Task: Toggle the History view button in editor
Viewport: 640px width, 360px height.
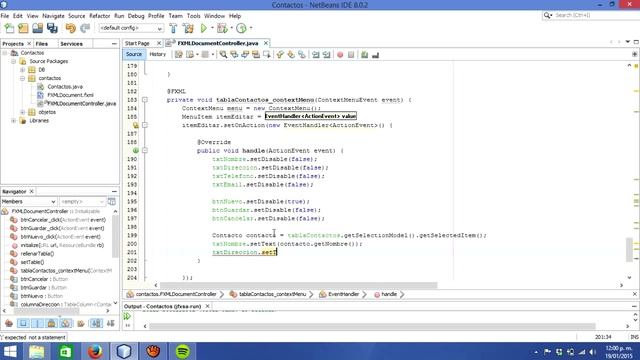Action: click(158, 54)
